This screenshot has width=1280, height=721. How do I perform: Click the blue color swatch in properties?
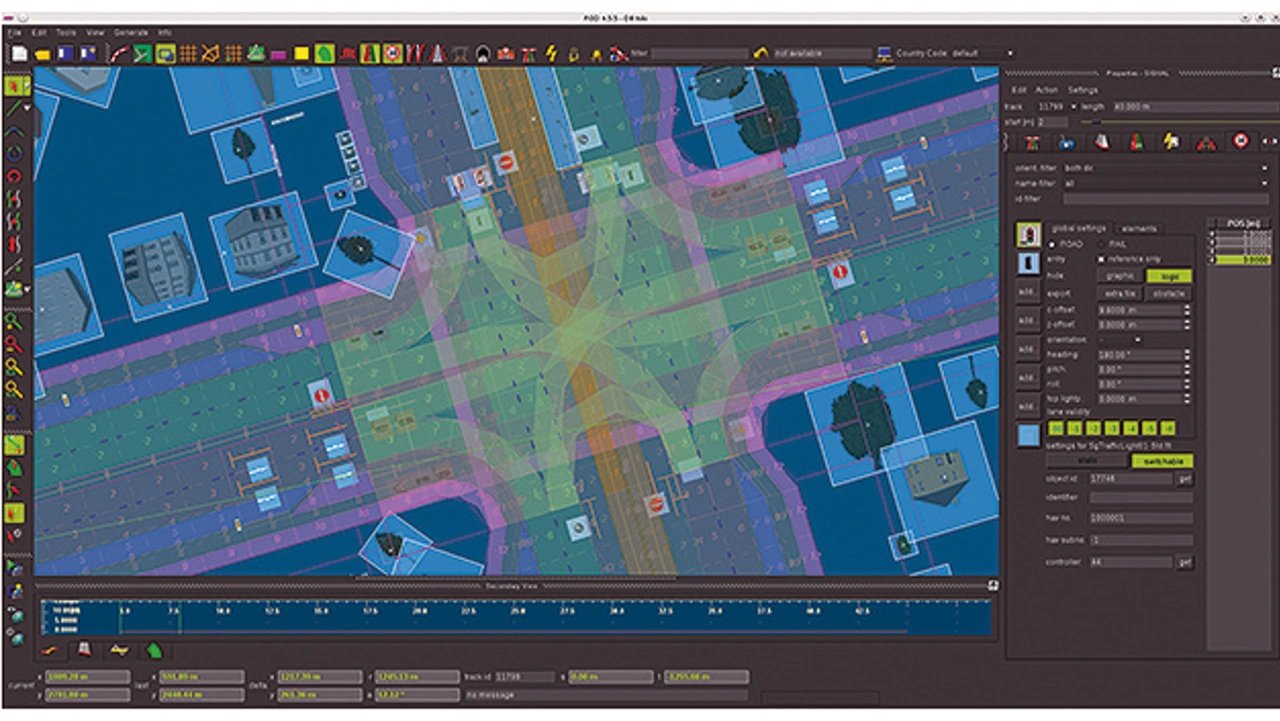point(1028,436)
